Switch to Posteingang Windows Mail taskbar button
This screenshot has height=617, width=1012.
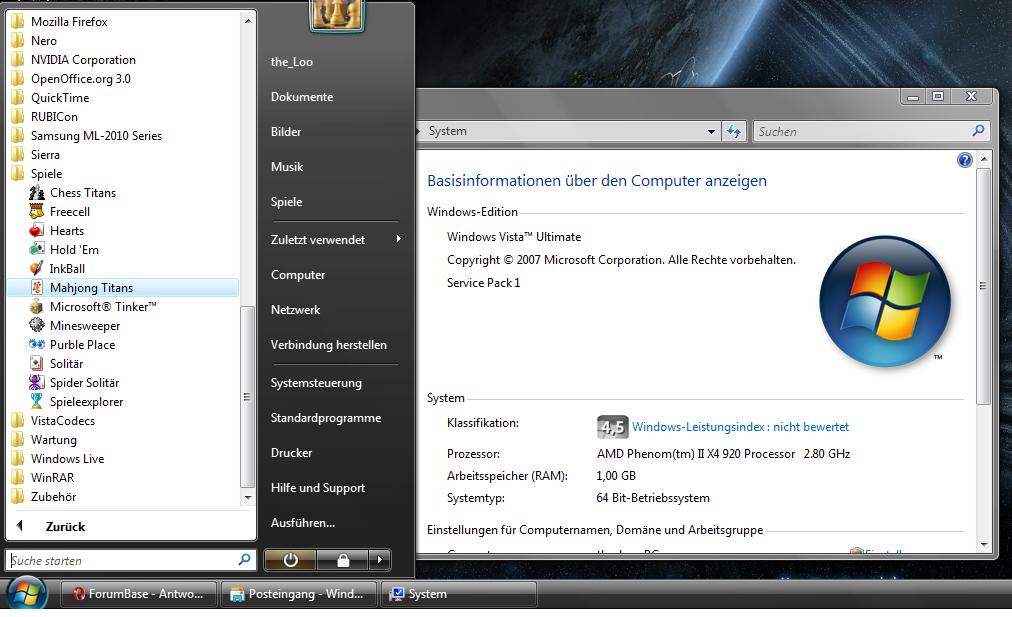pos(299,594)
